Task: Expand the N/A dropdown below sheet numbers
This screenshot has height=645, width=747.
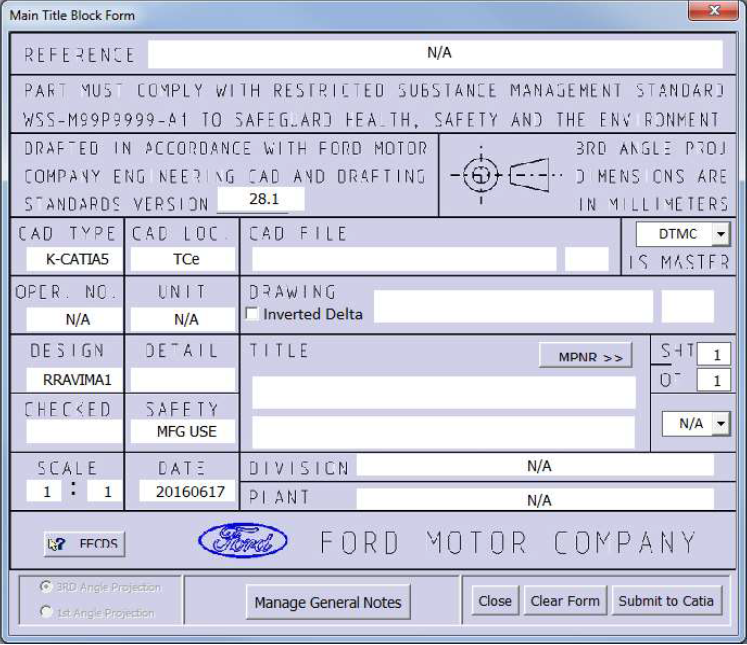Action: [721, 423]
